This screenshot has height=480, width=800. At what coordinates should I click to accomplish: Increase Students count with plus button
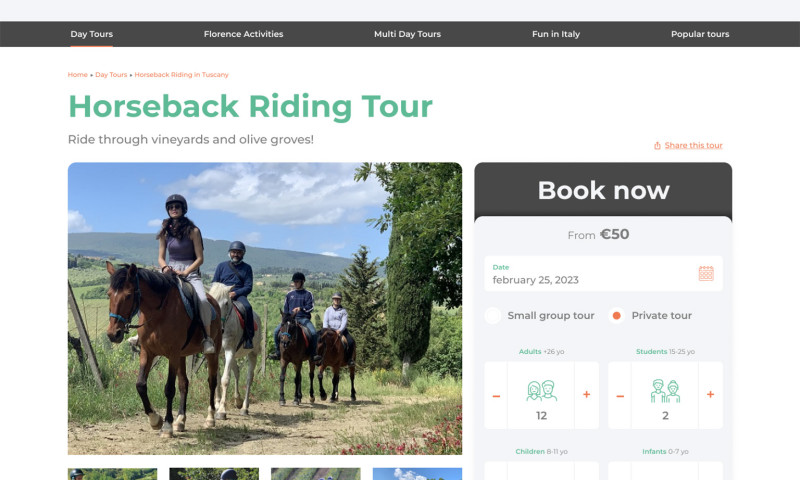coord(710,395)
